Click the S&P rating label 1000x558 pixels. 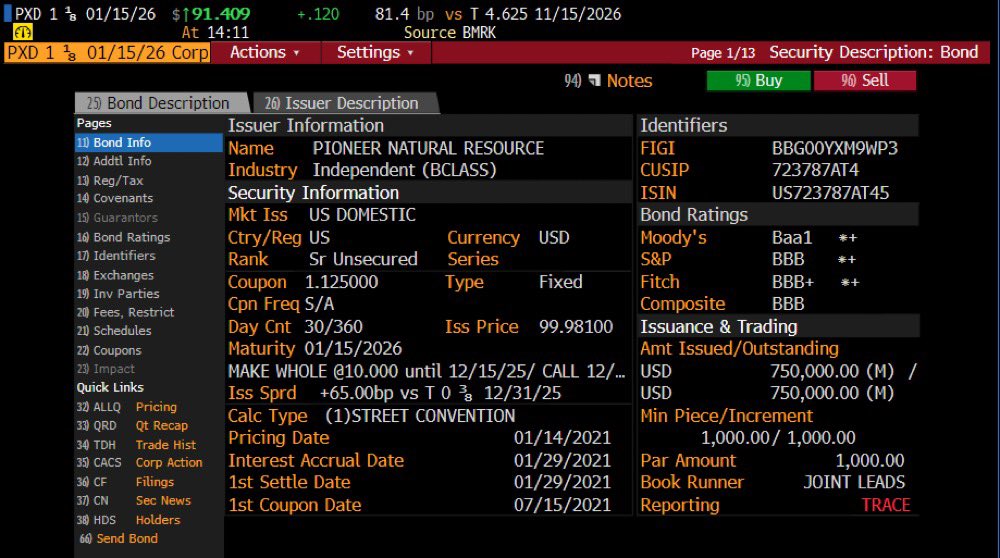point(656,260)
